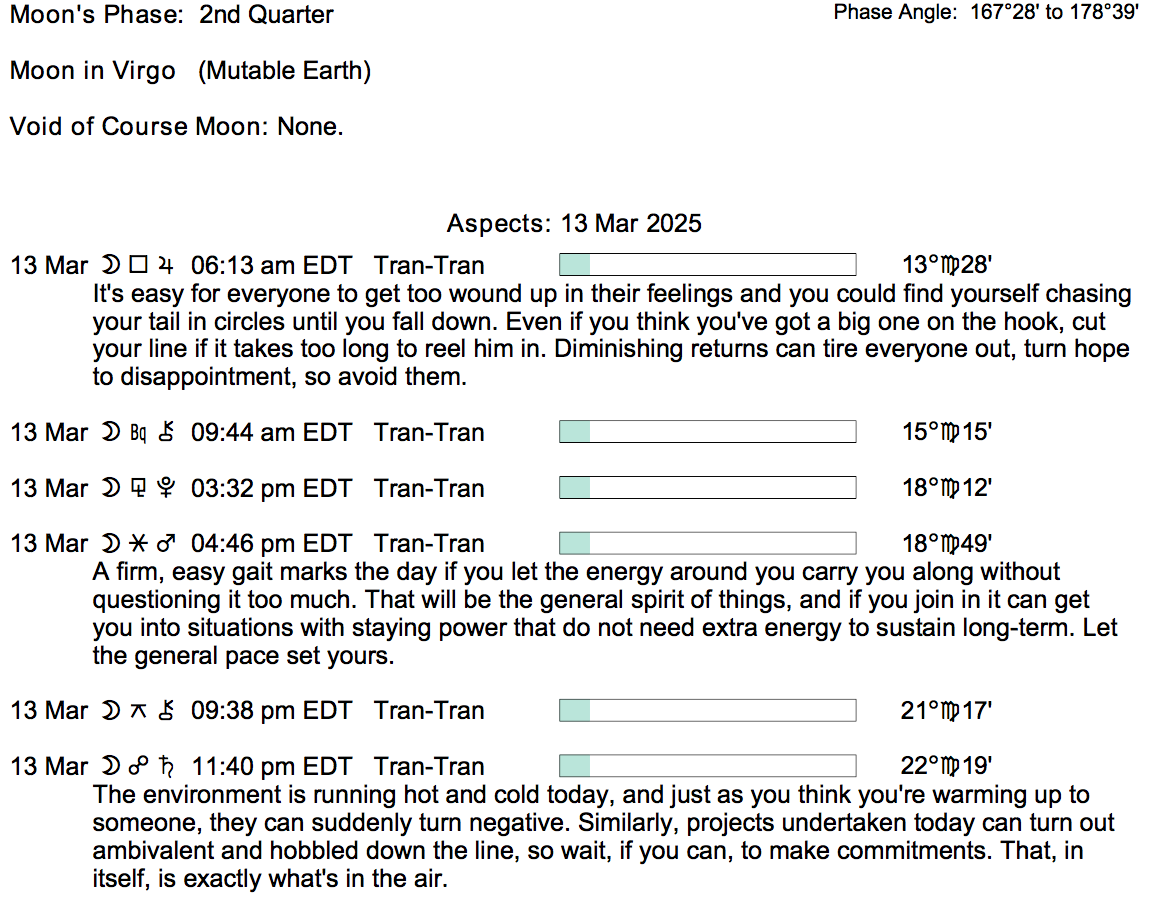Click the "Void of Course Moon: None." line
Screen dimensions: 1154x906
click(177, 127)
